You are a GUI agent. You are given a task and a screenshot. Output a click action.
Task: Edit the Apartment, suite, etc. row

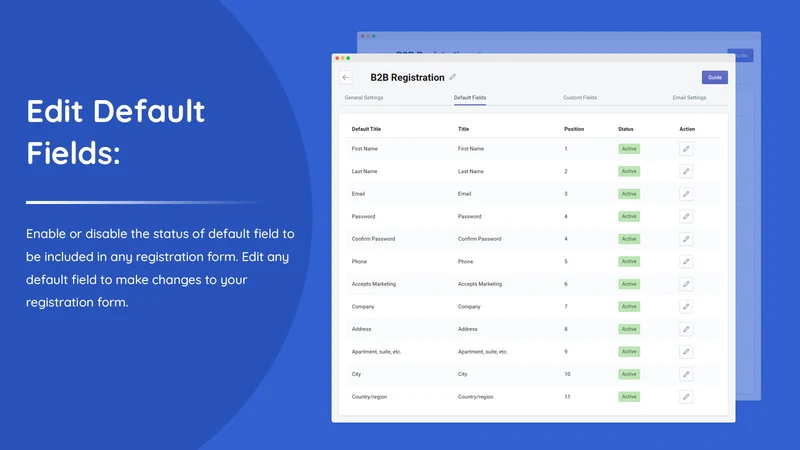point(686,352)
